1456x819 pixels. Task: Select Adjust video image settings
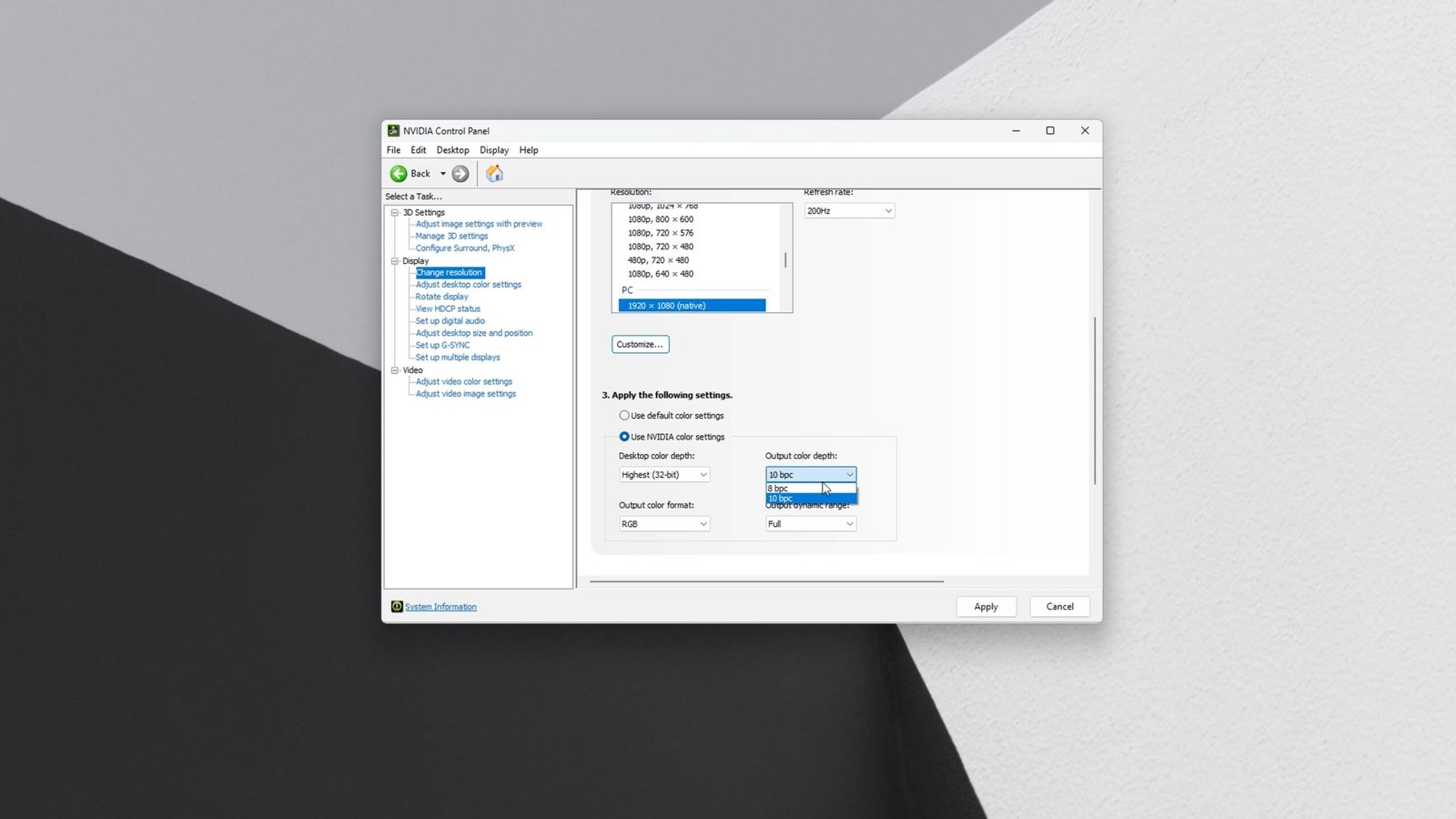point(466,394)
